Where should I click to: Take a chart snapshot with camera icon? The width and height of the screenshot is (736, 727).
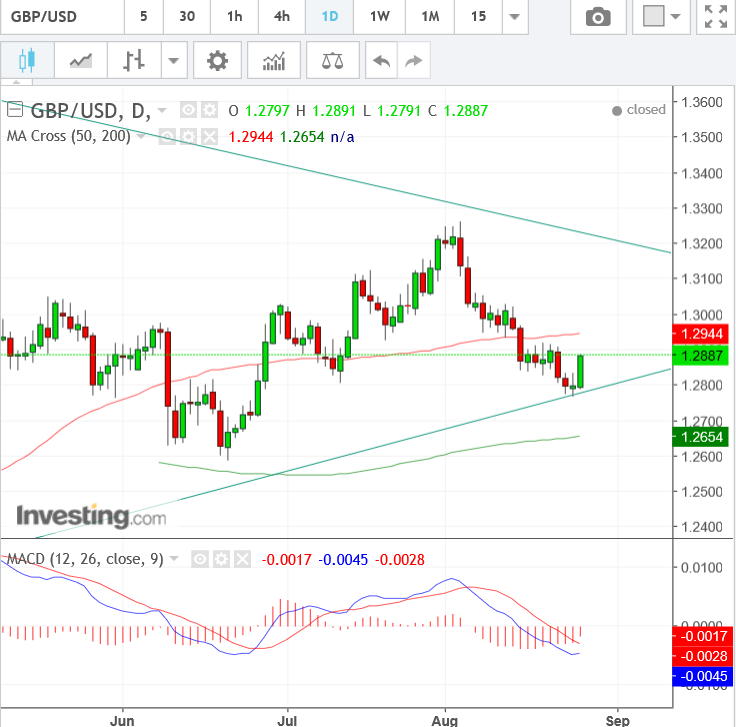click(598, 17)
